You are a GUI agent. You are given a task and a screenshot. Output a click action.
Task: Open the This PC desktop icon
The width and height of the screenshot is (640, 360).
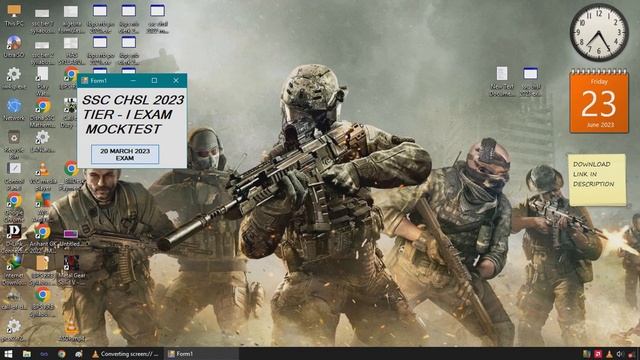click(x=14, y=16)
